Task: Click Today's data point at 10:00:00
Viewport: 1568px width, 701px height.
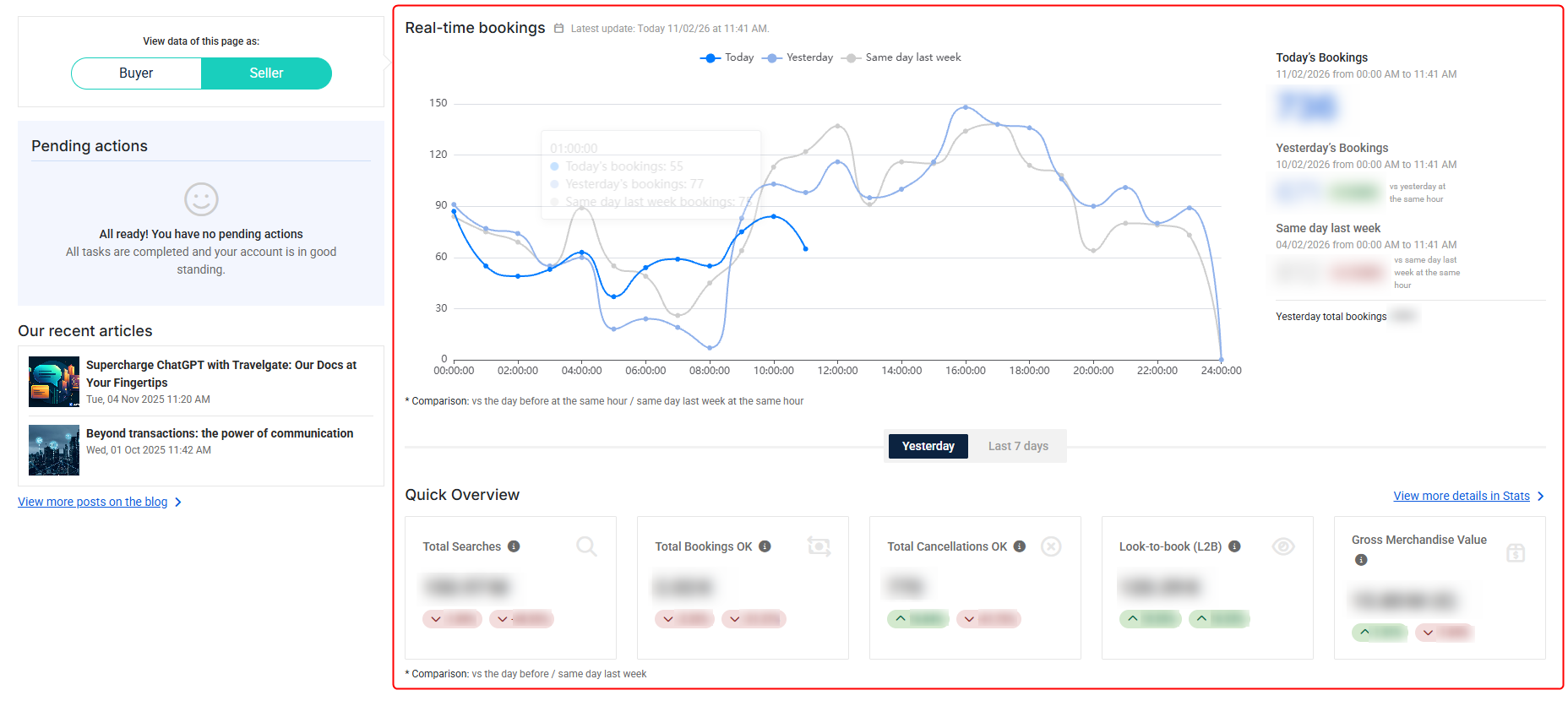Action: [774, 217]
